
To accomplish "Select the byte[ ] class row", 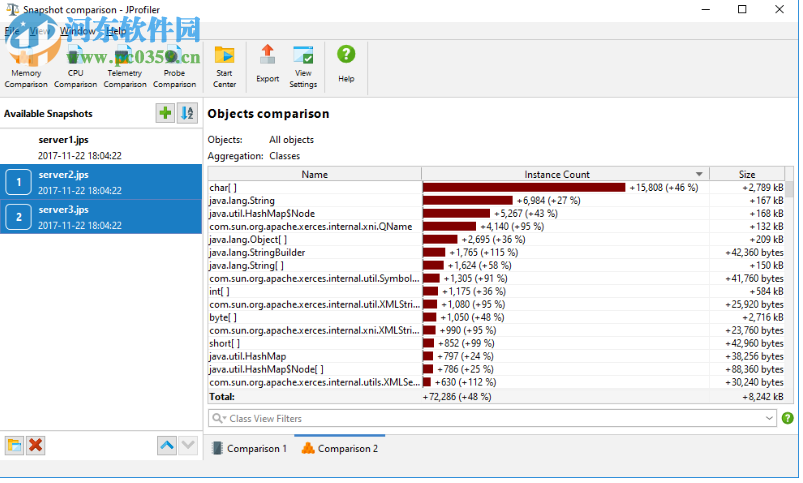I will (x=496, y=318).
